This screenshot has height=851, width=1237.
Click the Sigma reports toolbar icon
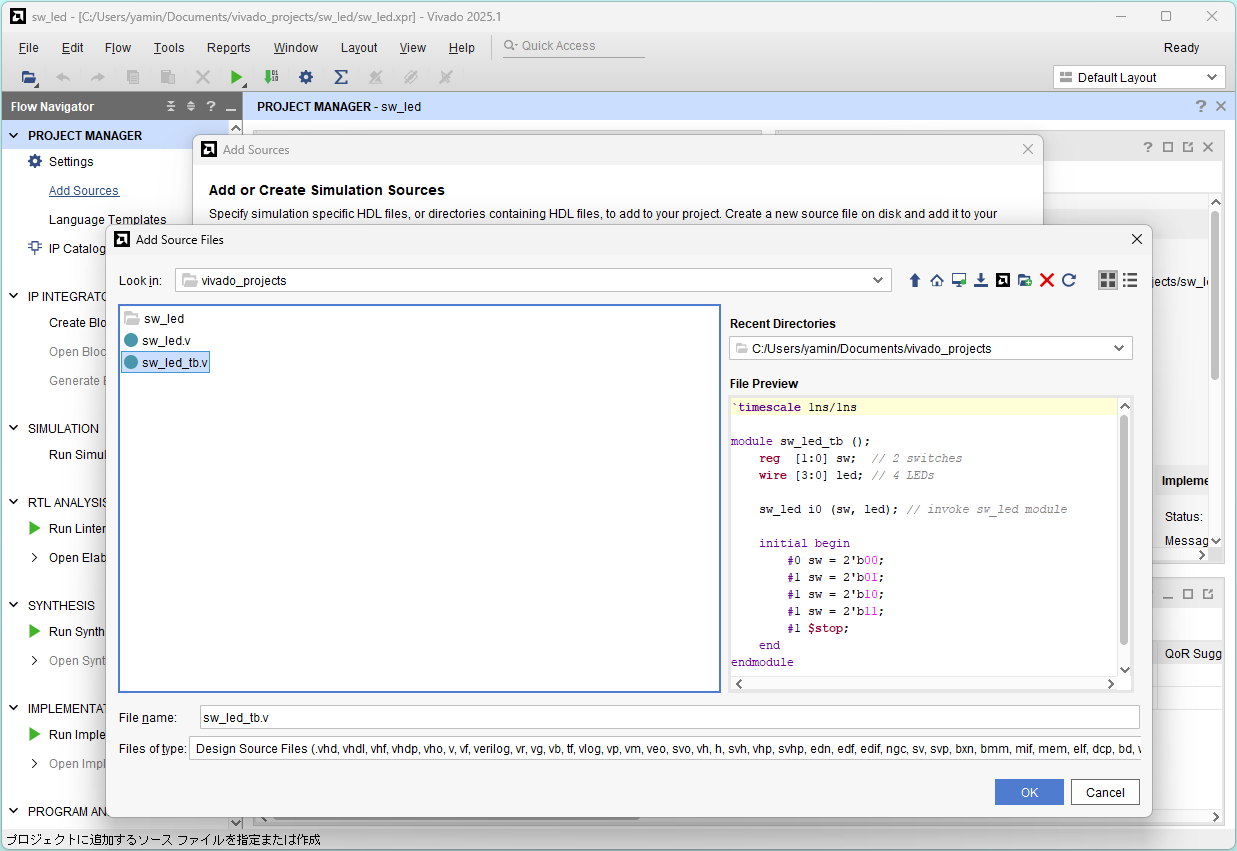(340, 77)
